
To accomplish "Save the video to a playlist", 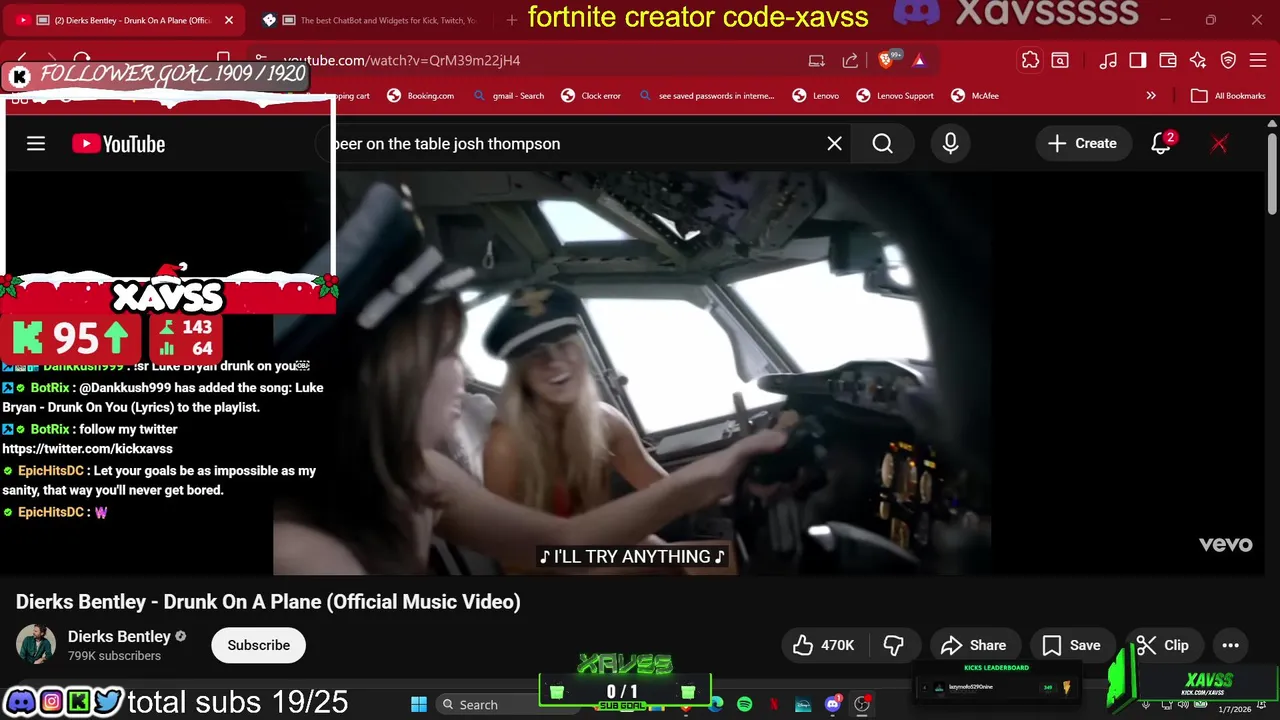I will [x=1071, y=646].
